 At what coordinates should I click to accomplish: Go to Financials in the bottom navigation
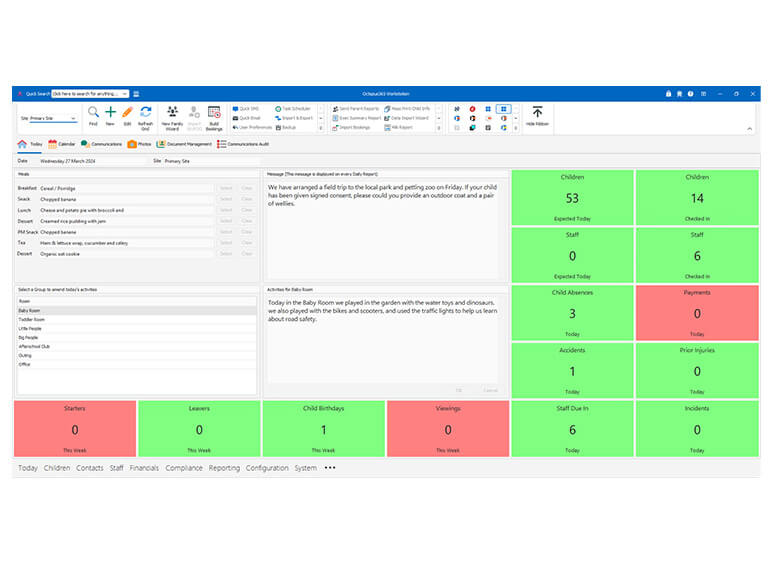click(x=144, y=468)
